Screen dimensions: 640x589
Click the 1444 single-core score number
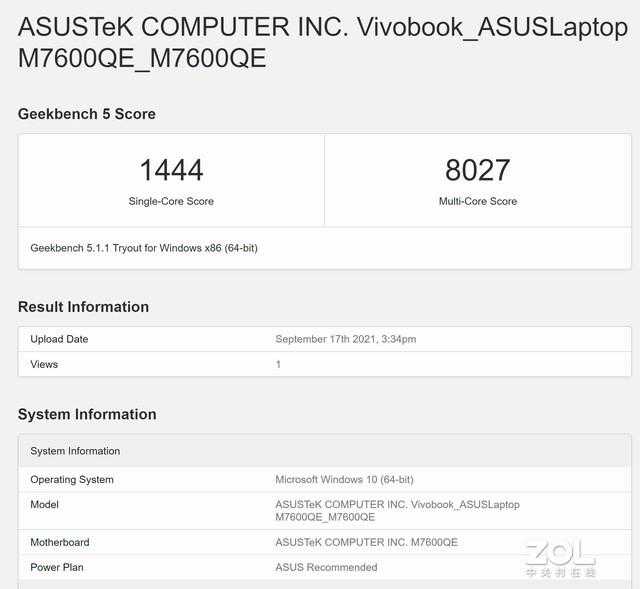coord(171,170)
